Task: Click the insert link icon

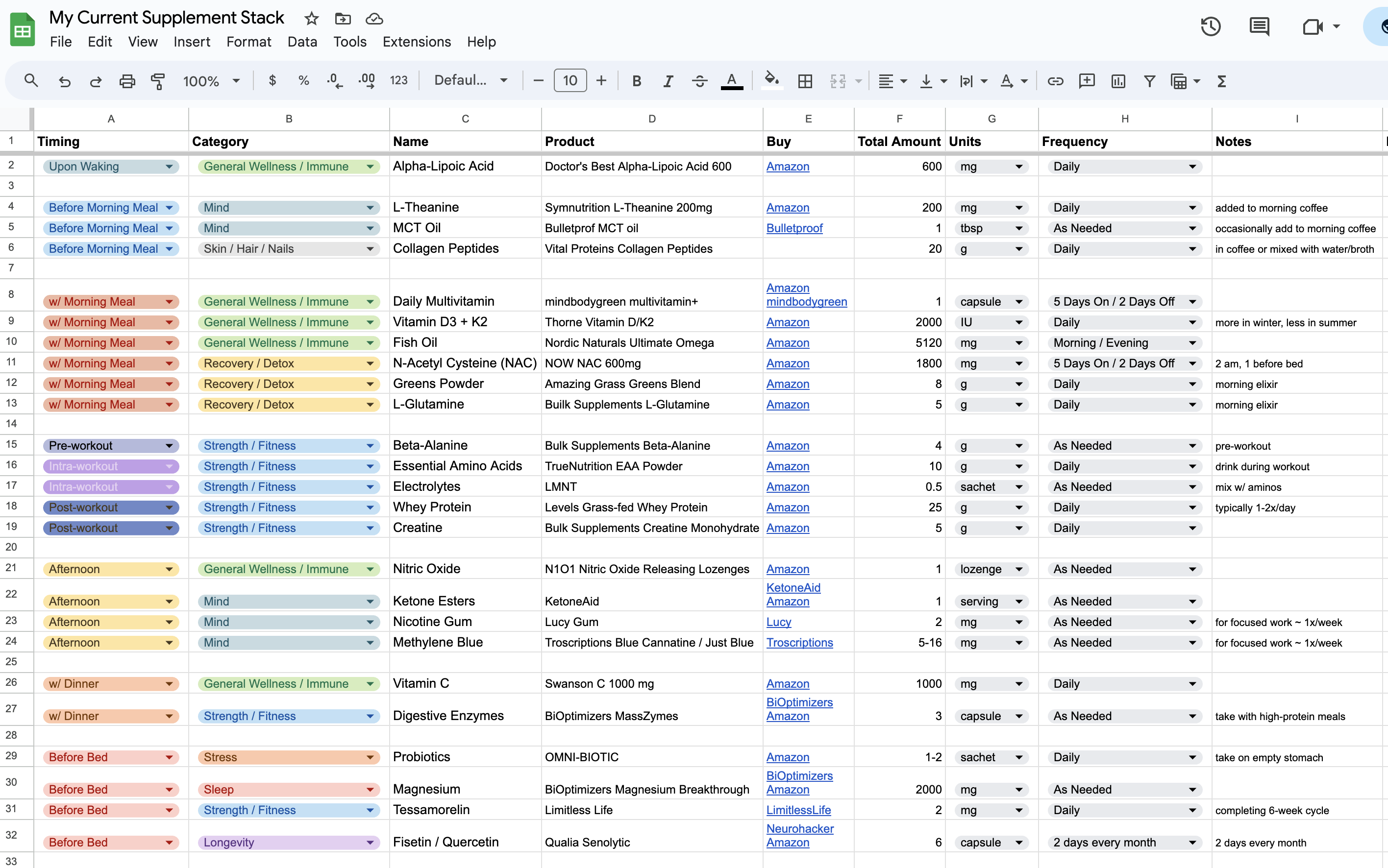Action: [x=1055, y=81]
